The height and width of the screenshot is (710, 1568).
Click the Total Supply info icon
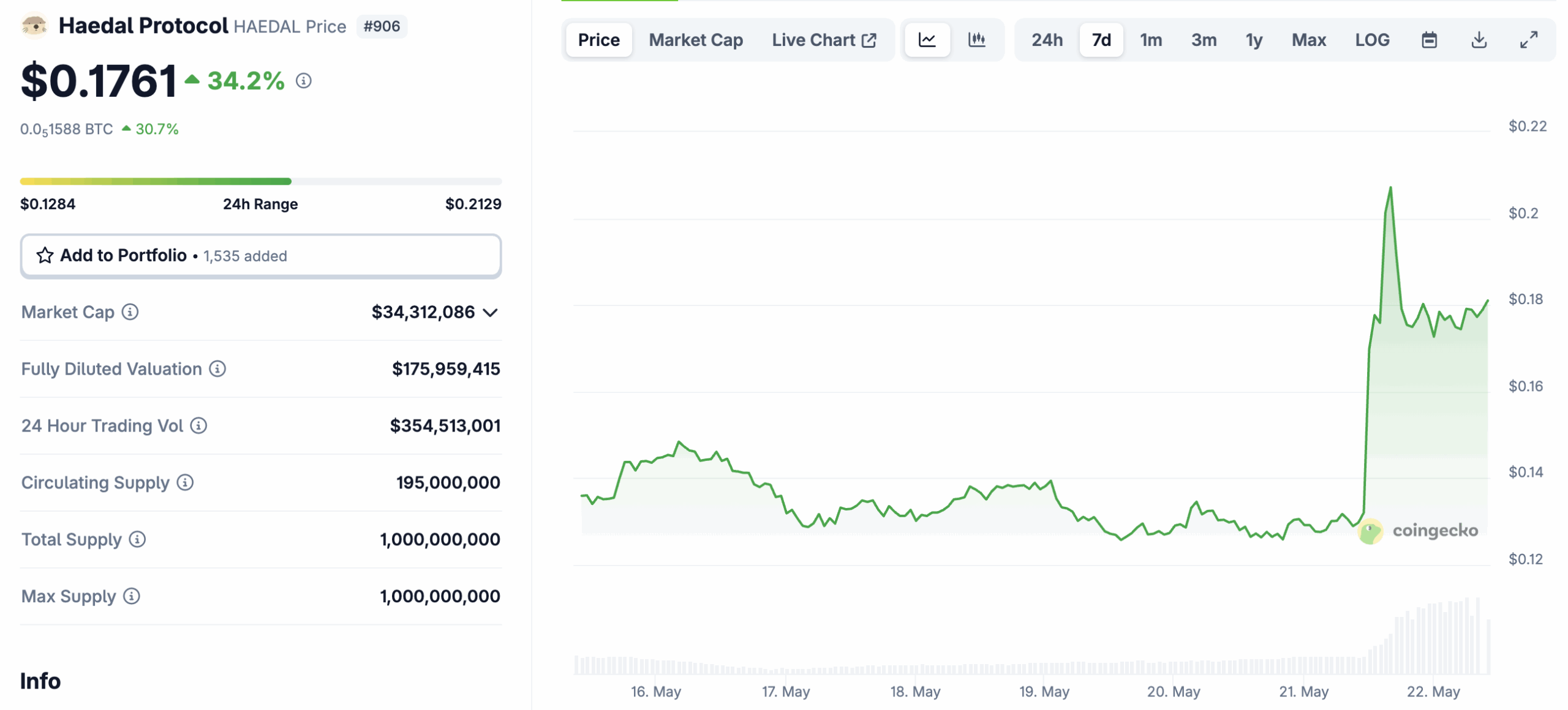137,540
